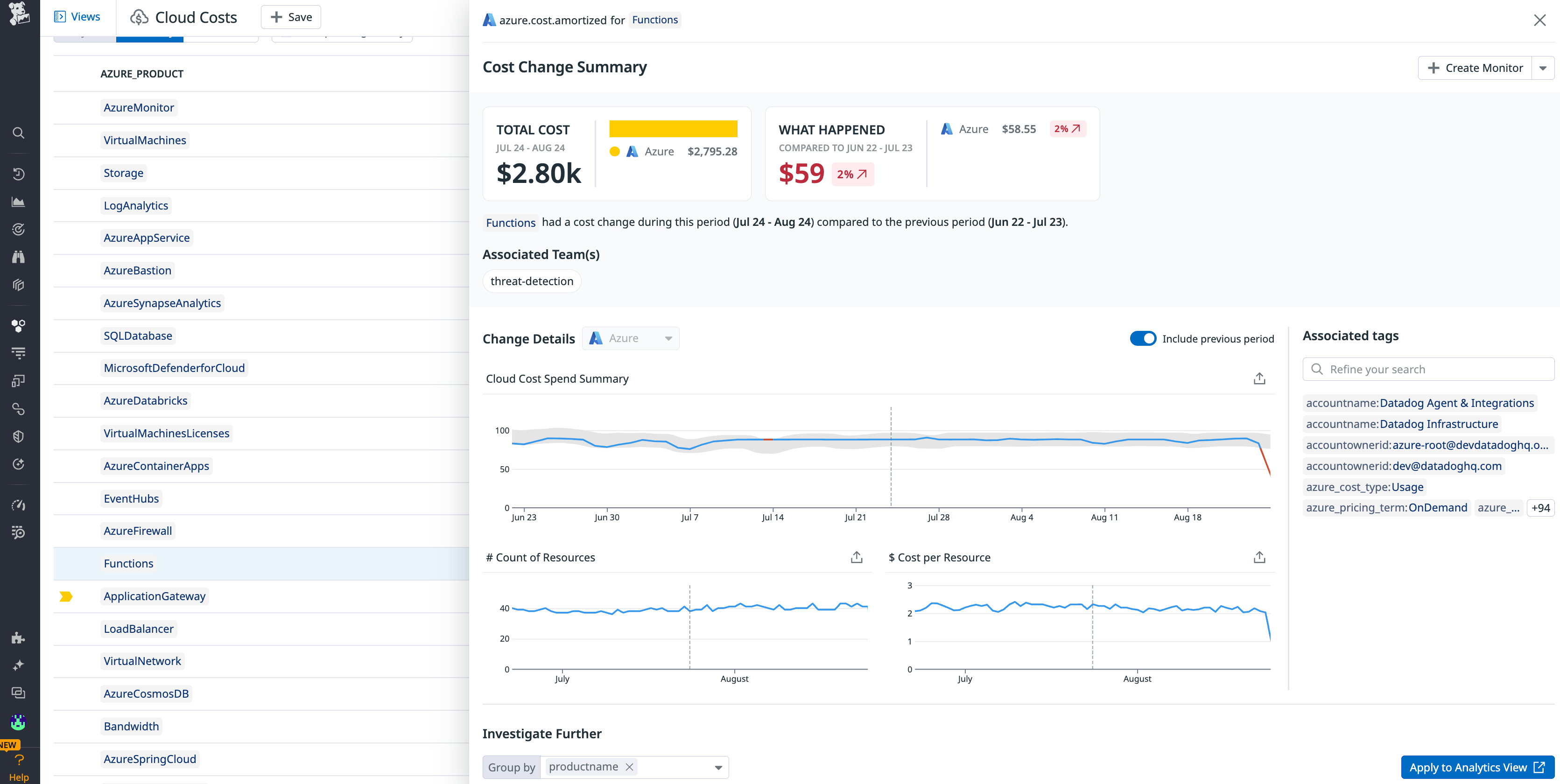Disable the Include previous period toggle
The image size is (1560, 784).
[x=1143, y=338]
